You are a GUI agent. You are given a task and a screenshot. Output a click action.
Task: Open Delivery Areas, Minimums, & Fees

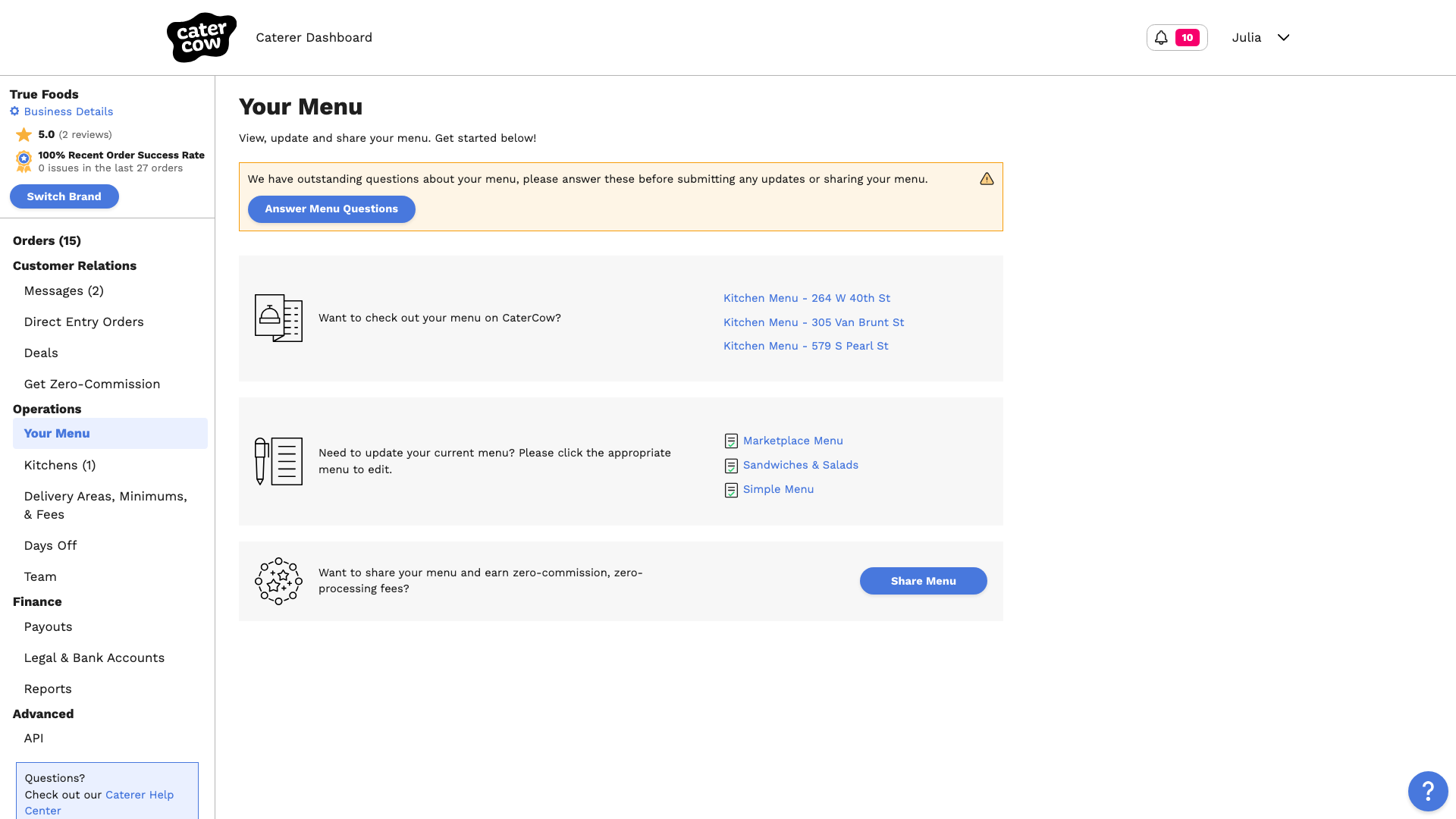[x=105, y=505]
